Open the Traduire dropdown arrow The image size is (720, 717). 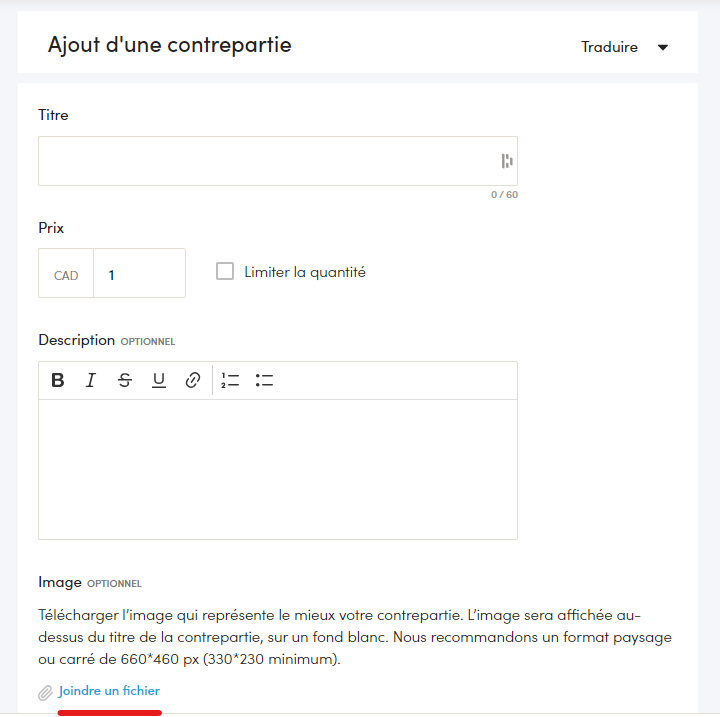point(663,47)
